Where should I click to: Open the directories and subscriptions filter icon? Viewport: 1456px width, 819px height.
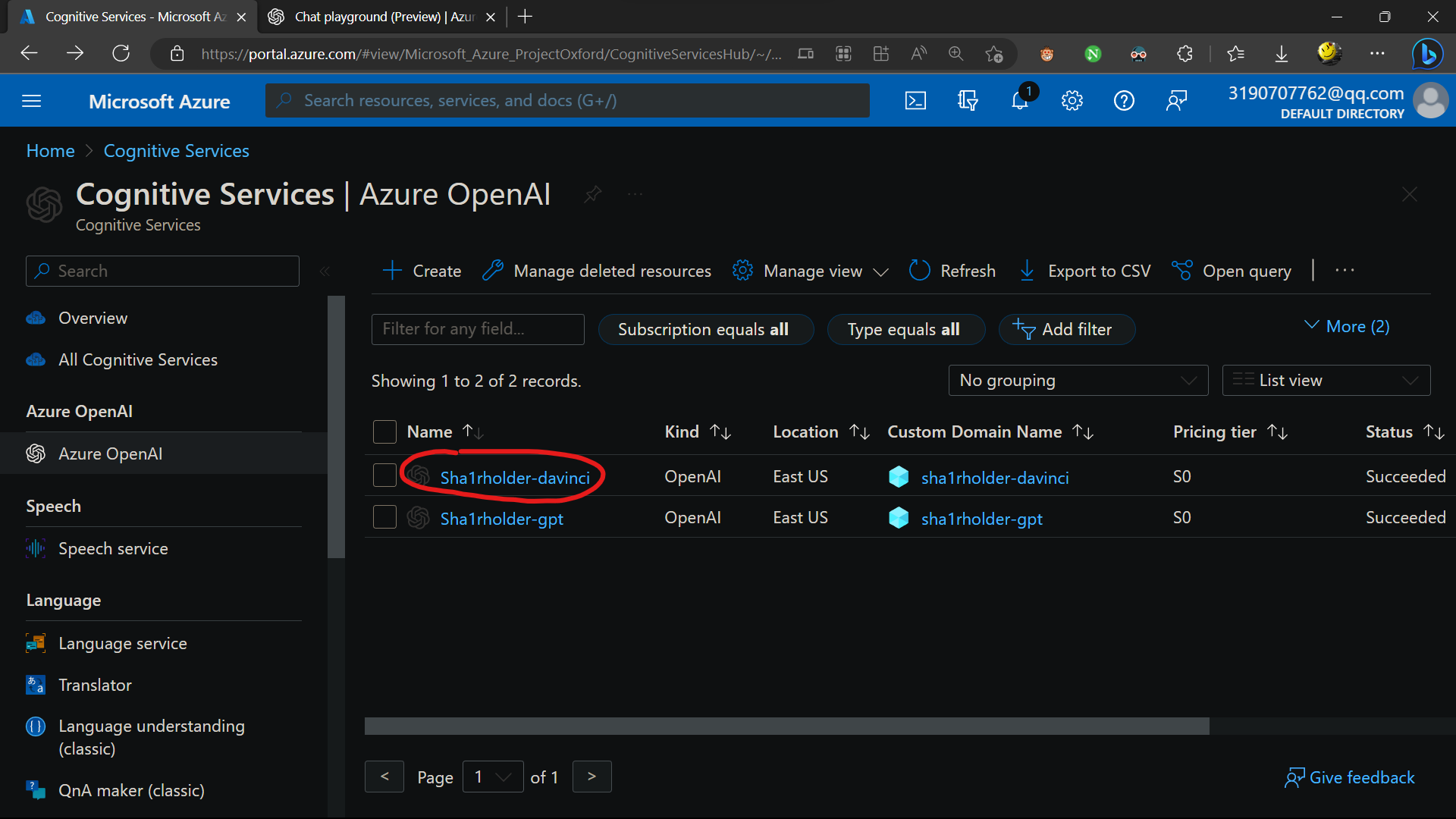968,100
